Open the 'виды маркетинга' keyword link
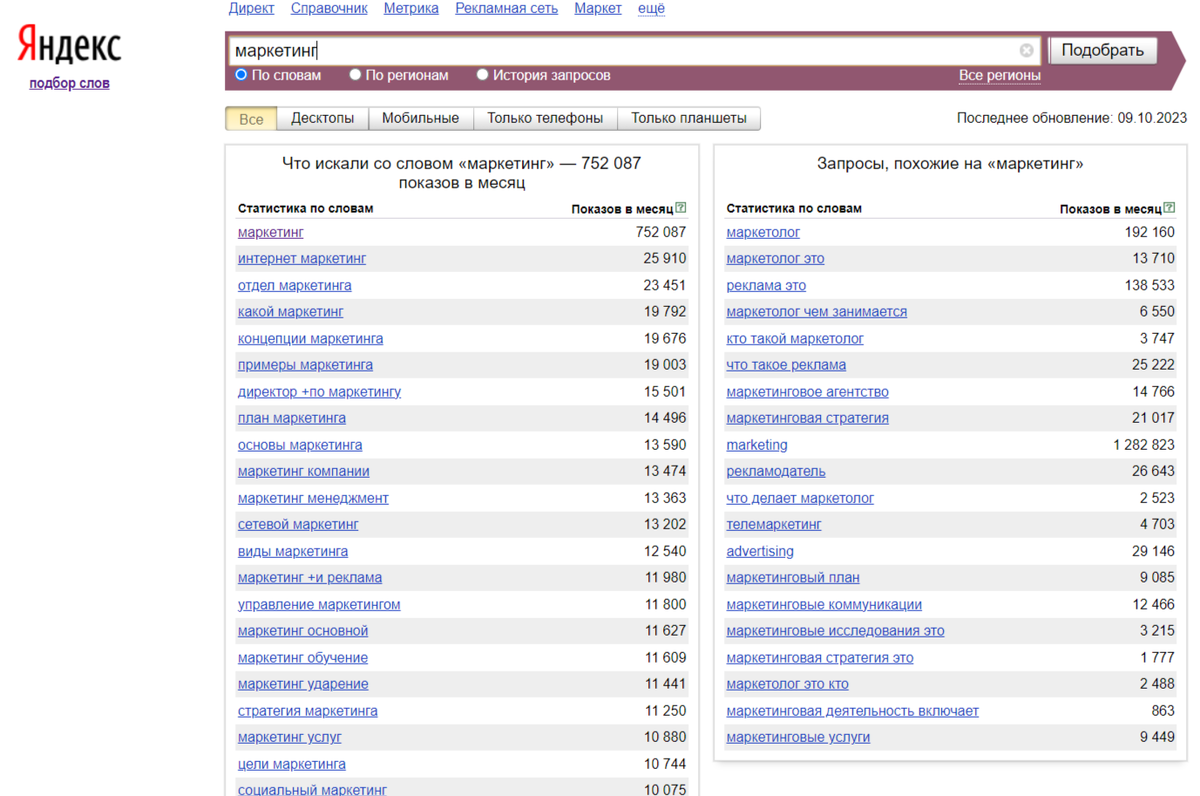 pos(293,551)
